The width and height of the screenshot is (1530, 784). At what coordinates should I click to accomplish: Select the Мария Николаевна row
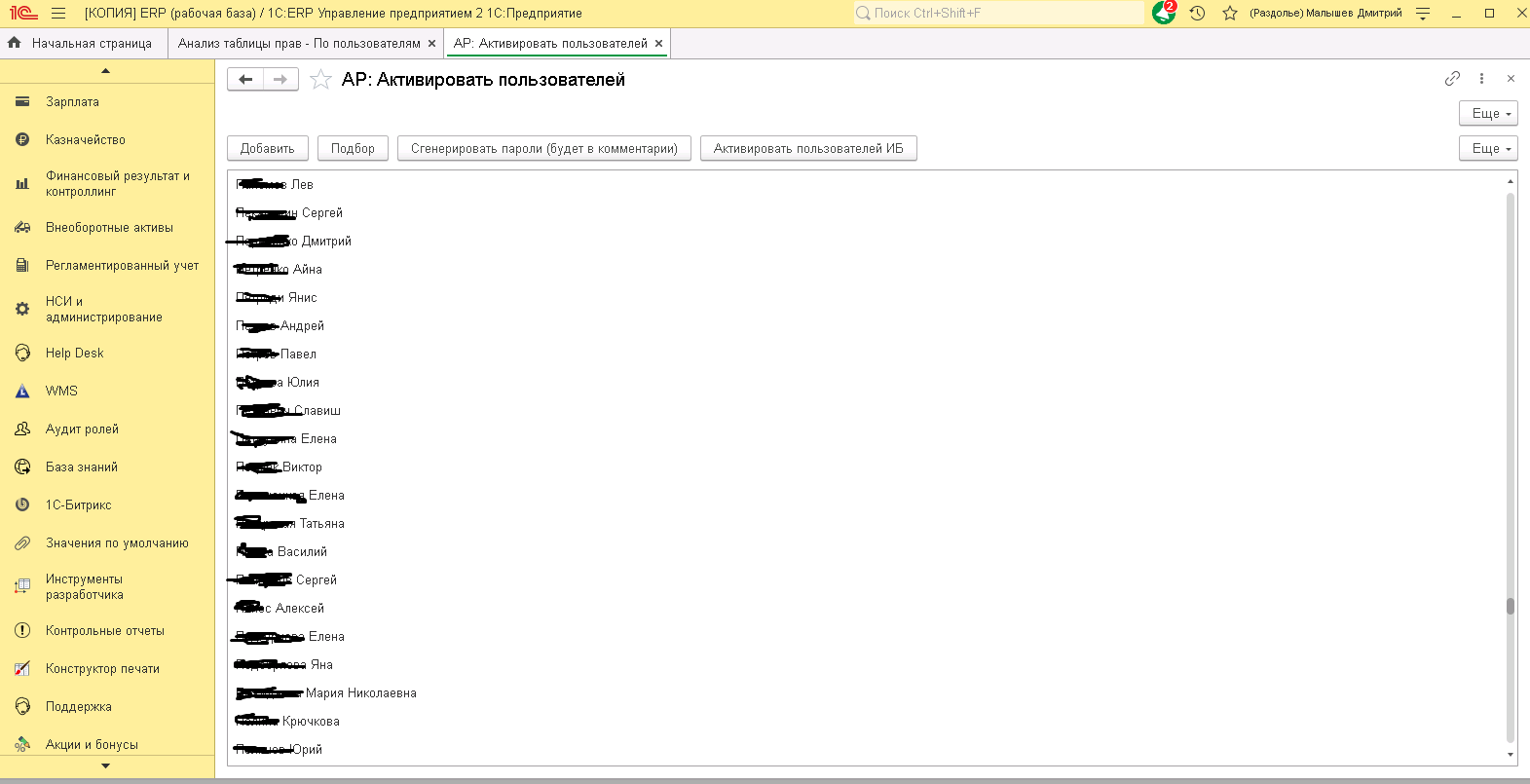click(x=867, y=692)
